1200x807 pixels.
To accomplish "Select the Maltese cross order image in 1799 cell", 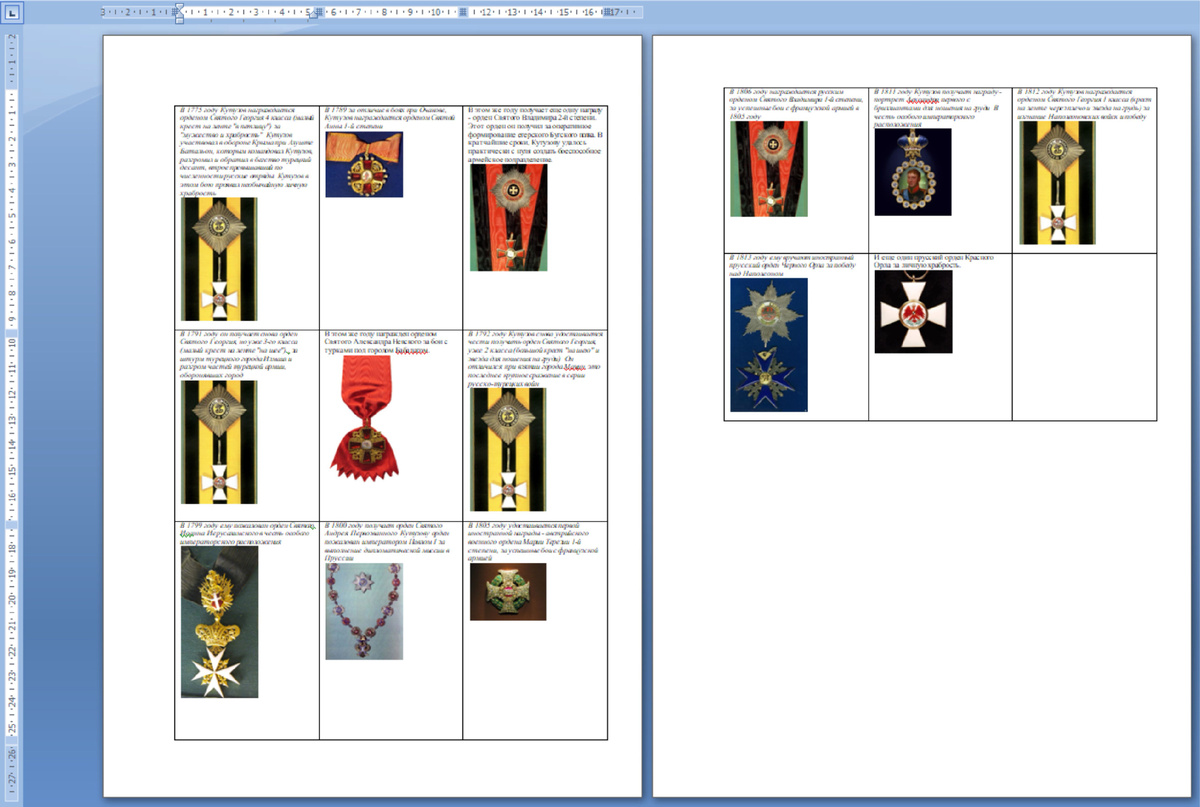I will [219, 622].
